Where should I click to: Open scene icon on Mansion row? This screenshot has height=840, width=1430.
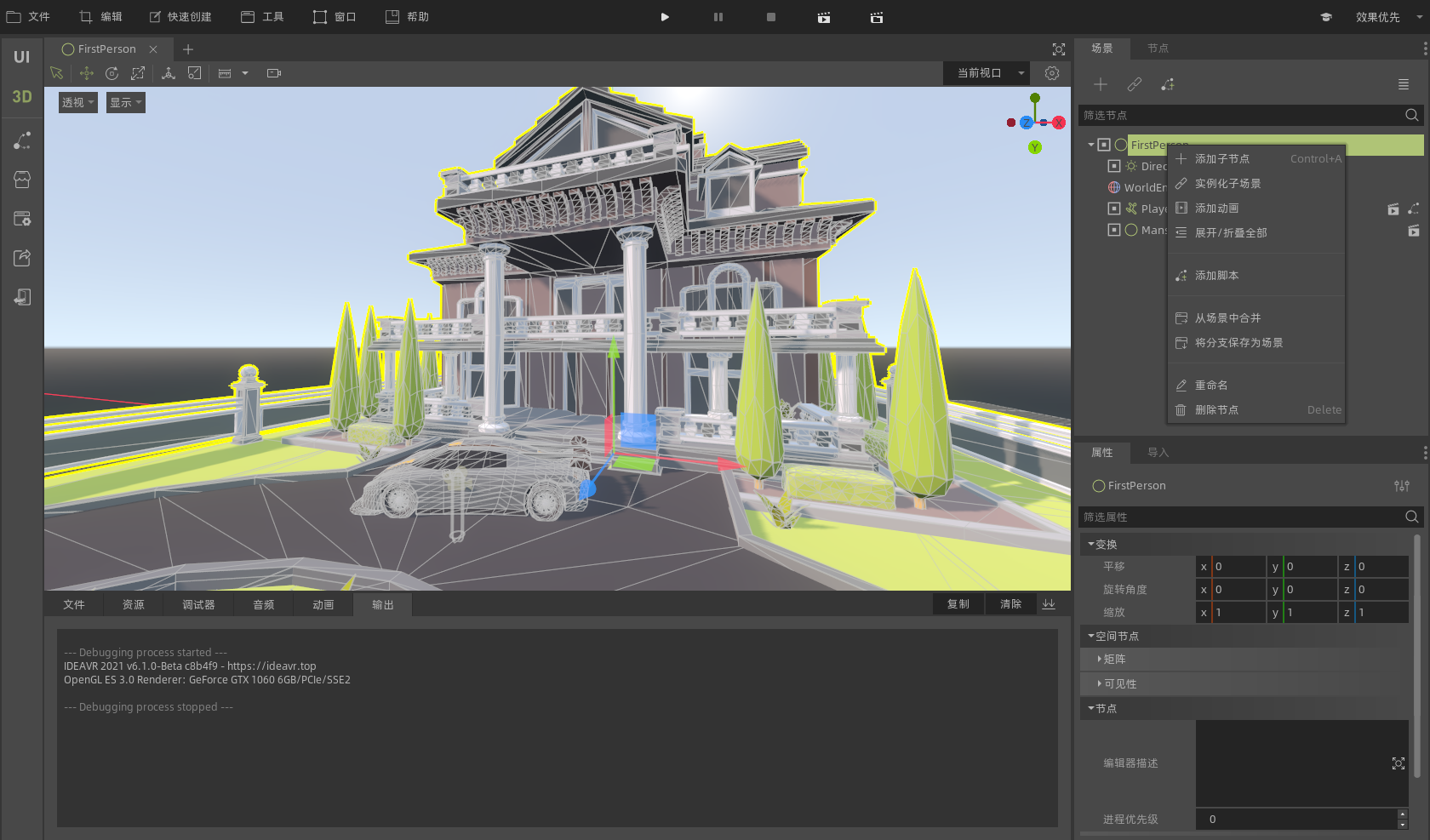(x=1414, y=230)
